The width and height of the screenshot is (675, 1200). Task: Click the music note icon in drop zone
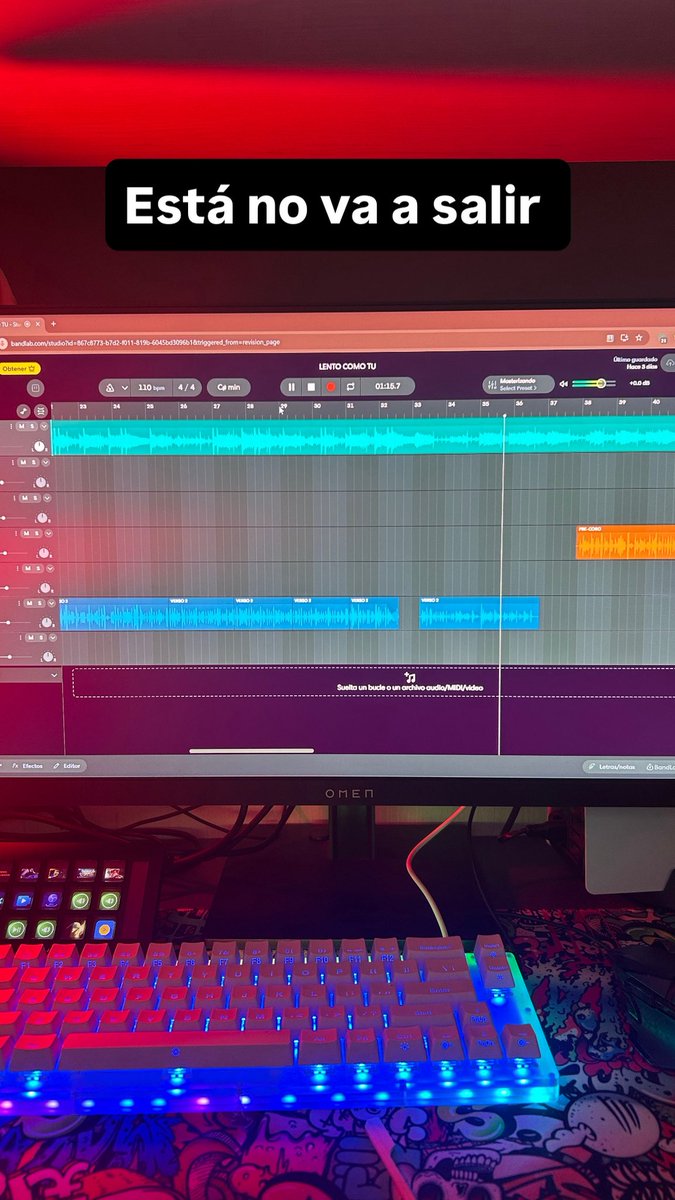(408, 677)
